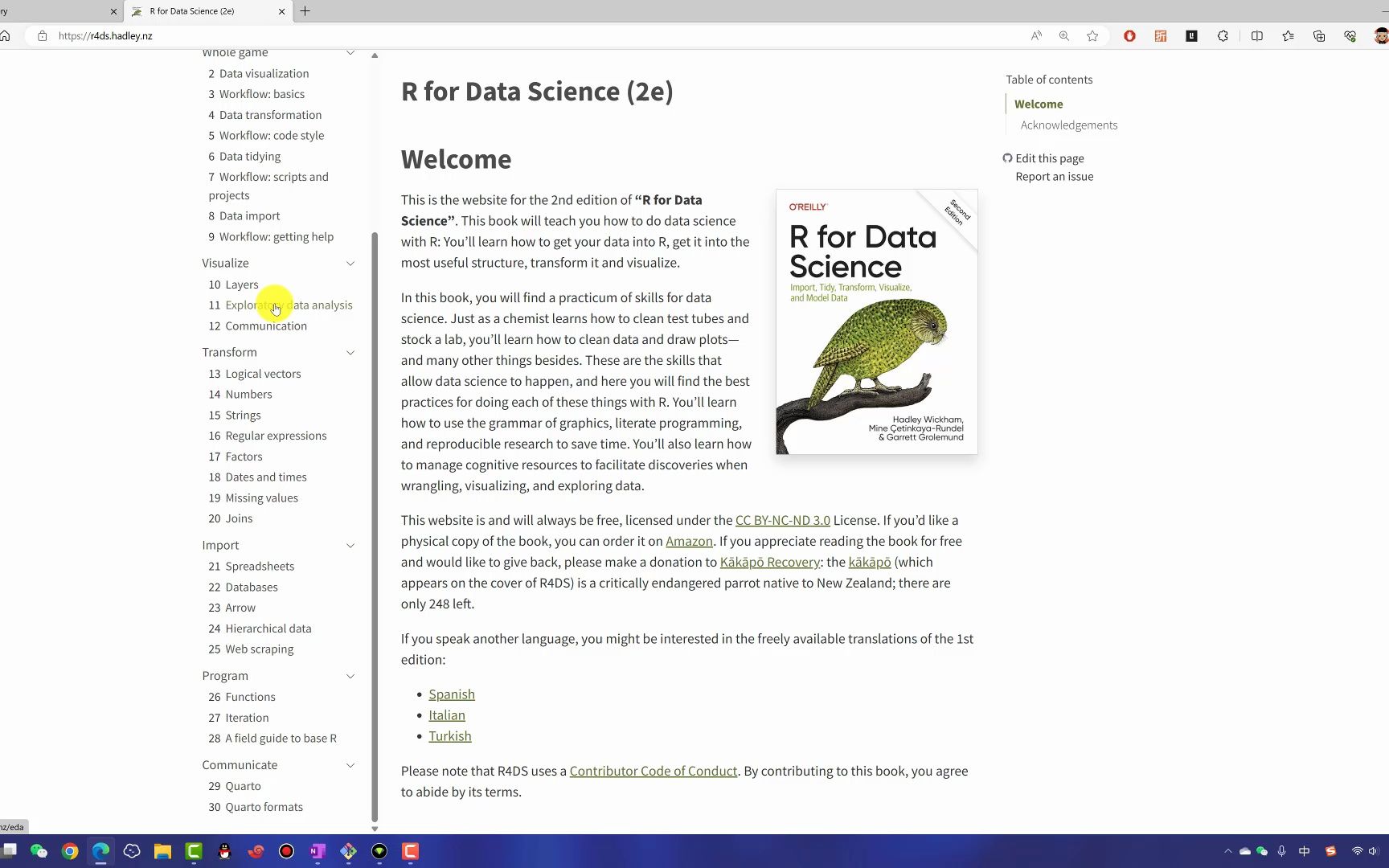Open the black L extension icon

click(1191, 36)
